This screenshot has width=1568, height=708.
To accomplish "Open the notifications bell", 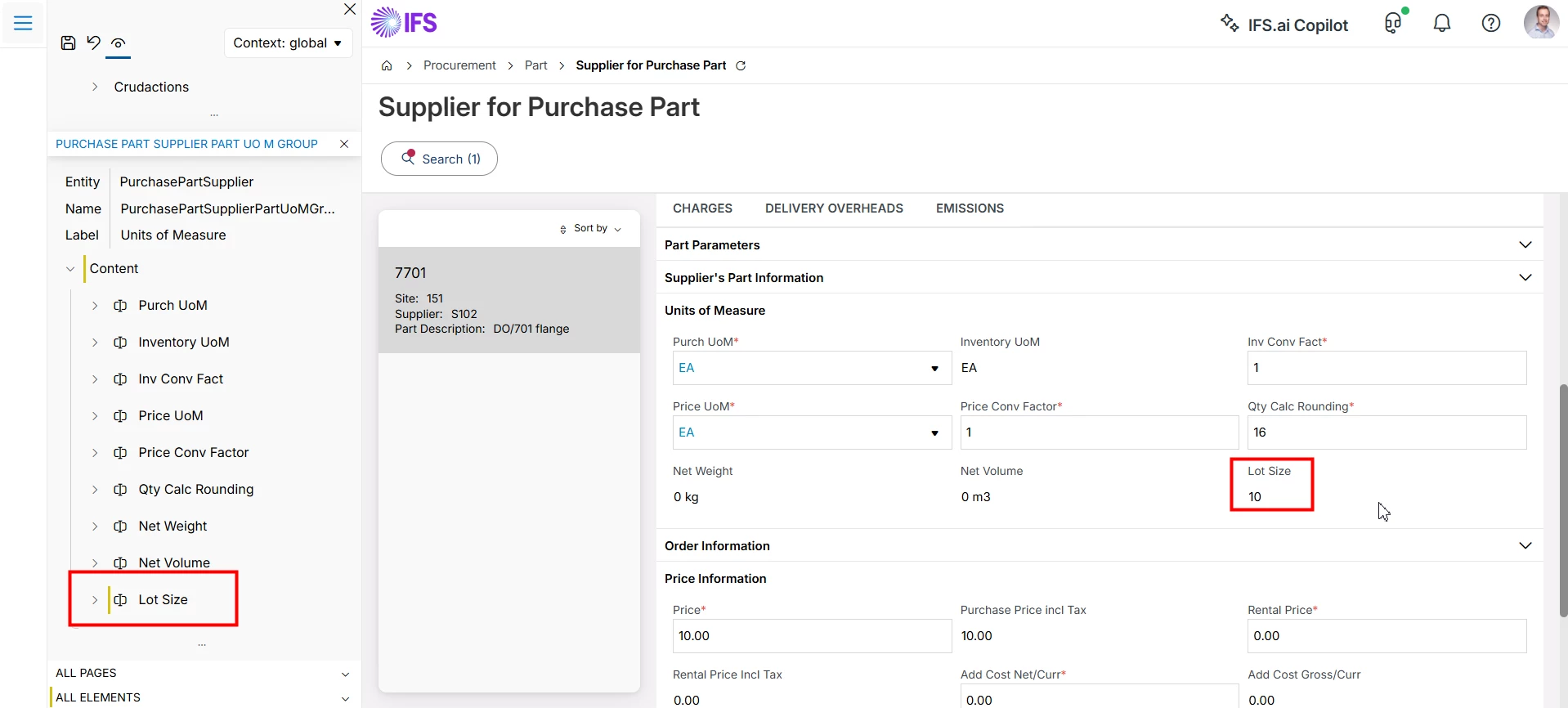I will (x=1442, y=24).
